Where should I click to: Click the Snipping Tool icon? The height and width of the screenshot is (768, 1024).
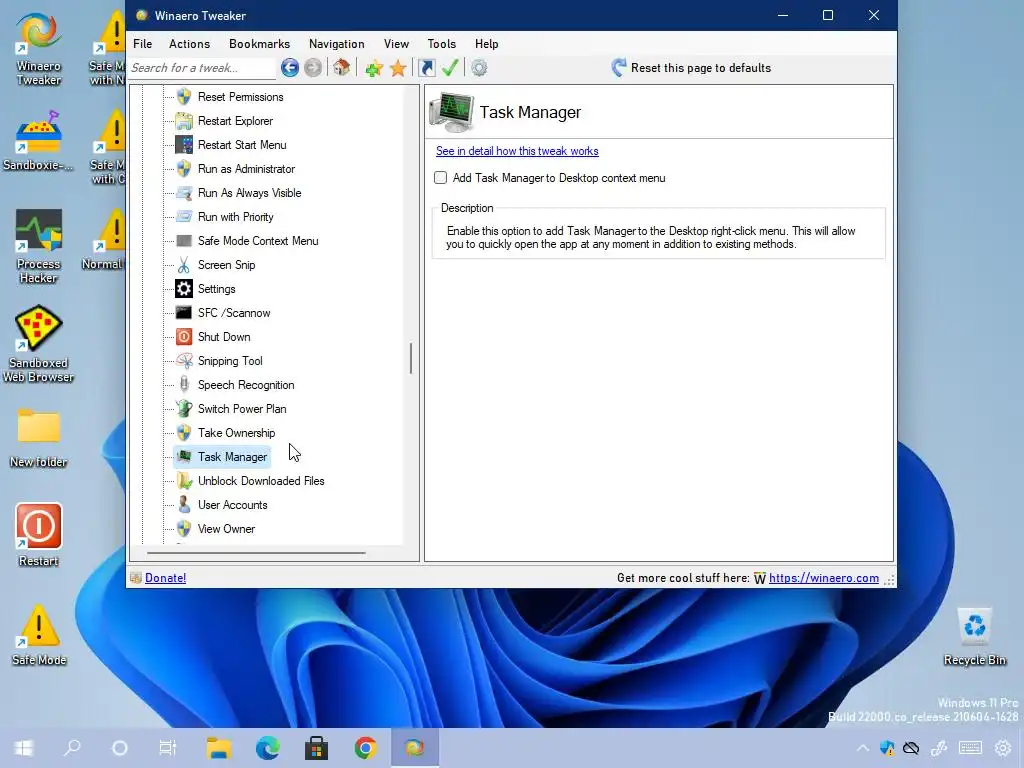click(184, 360)
